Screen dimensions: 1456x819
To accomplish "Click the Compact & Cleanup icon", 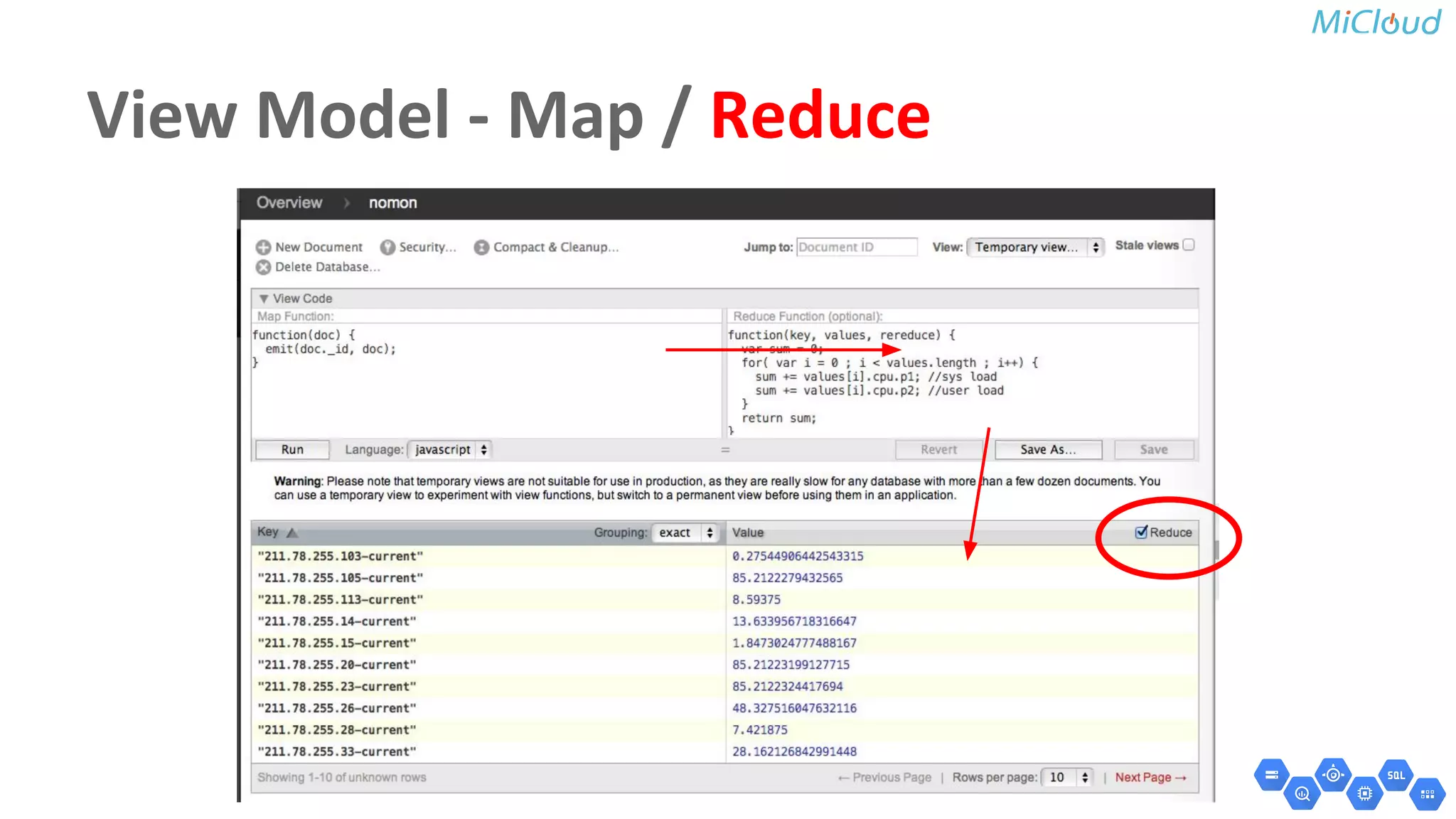I will pyautogui.click(x=481, y=247).
